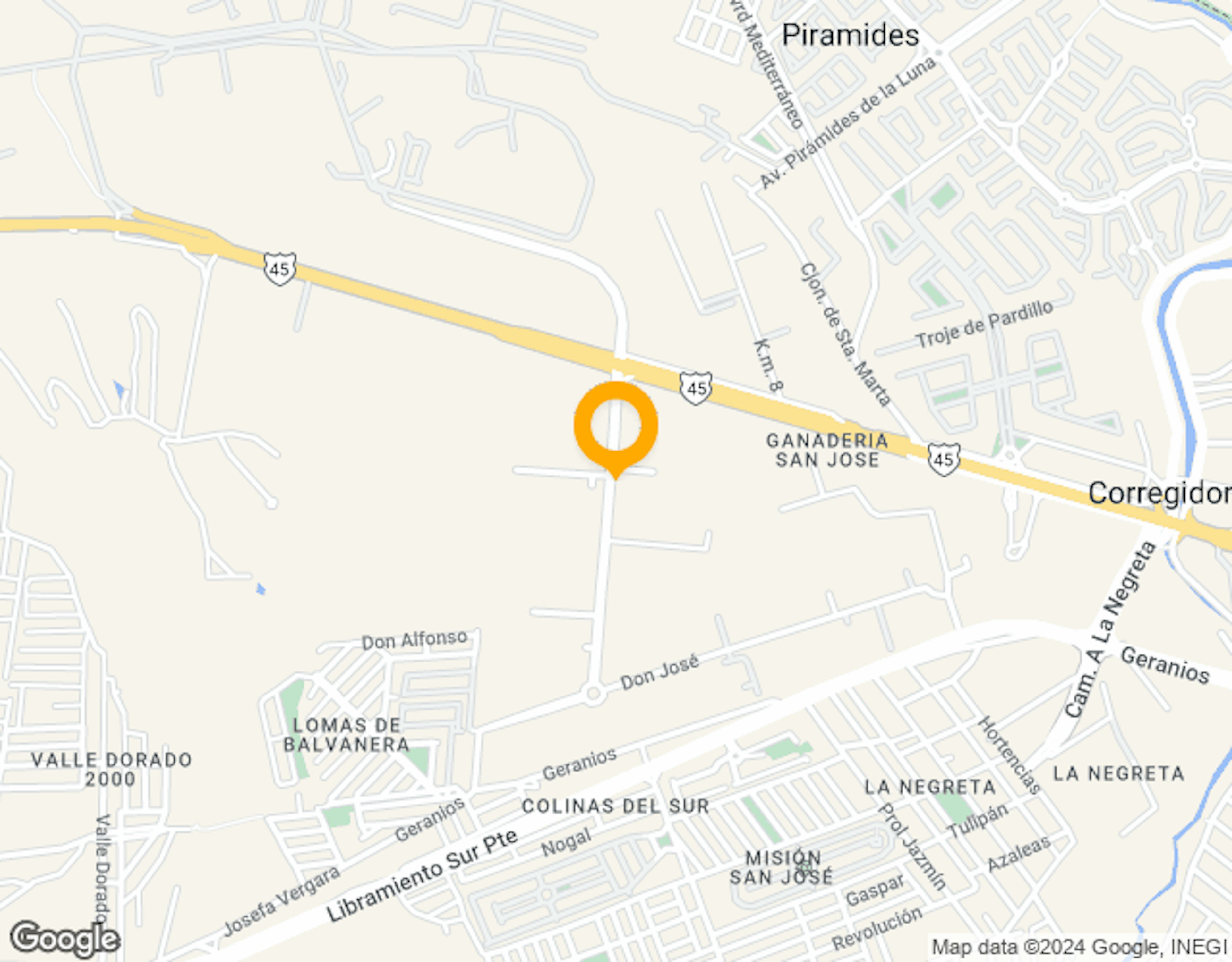This screenshot has height=962, width=1232.
Task: Select the Corregidora city label
Action: coord(1160,493)
